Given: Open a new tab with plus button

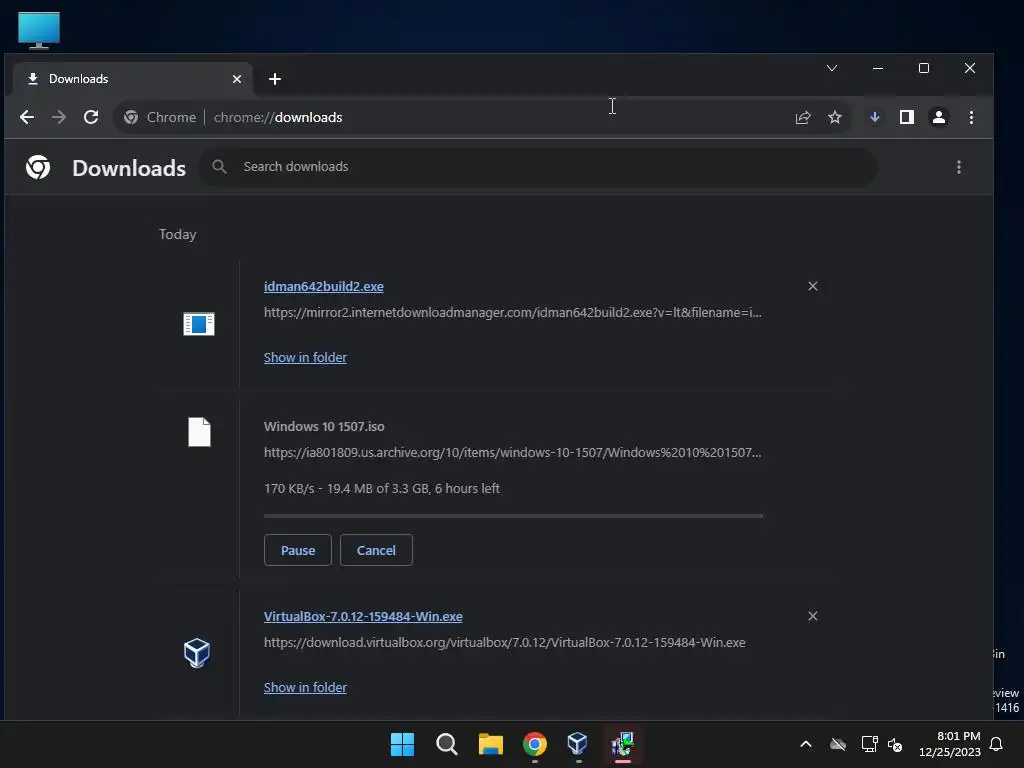Looking at the screenshot, I should click(275, 79).
